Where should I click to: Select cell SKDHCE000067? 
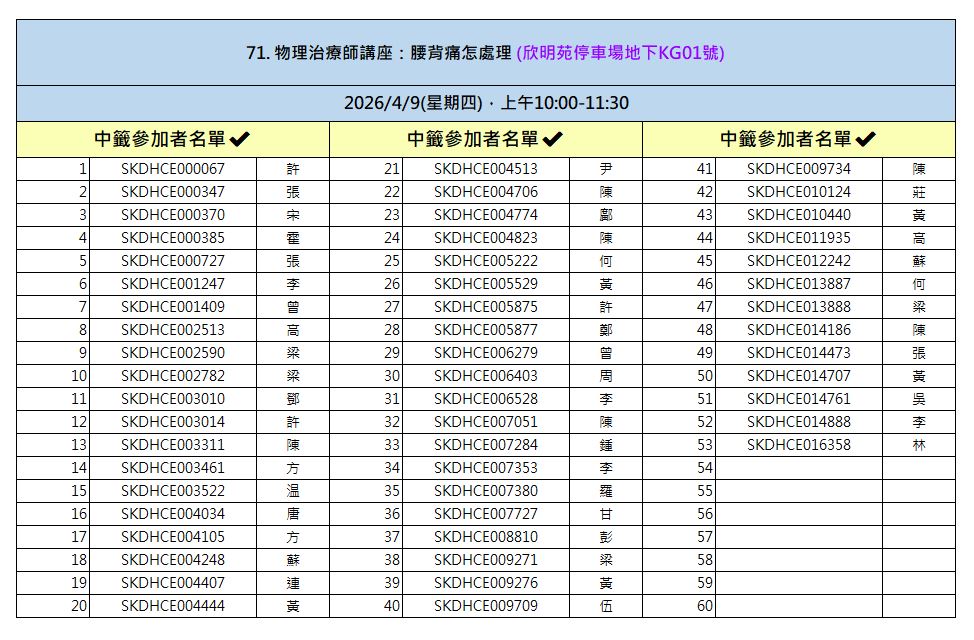tap(173, 169)
